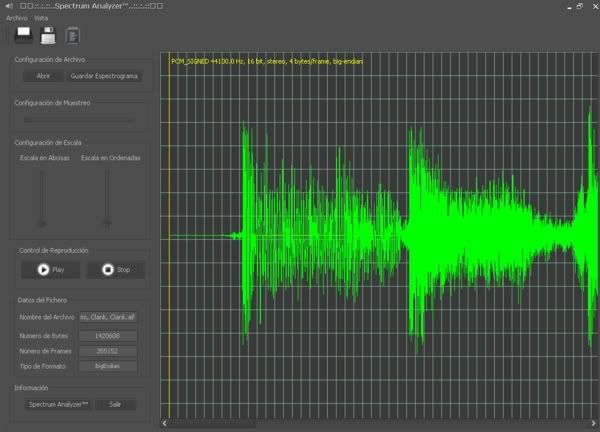Click the yellow playhead marker line
600x432 pixels.
pyautogui.click(x=170, y=235)
